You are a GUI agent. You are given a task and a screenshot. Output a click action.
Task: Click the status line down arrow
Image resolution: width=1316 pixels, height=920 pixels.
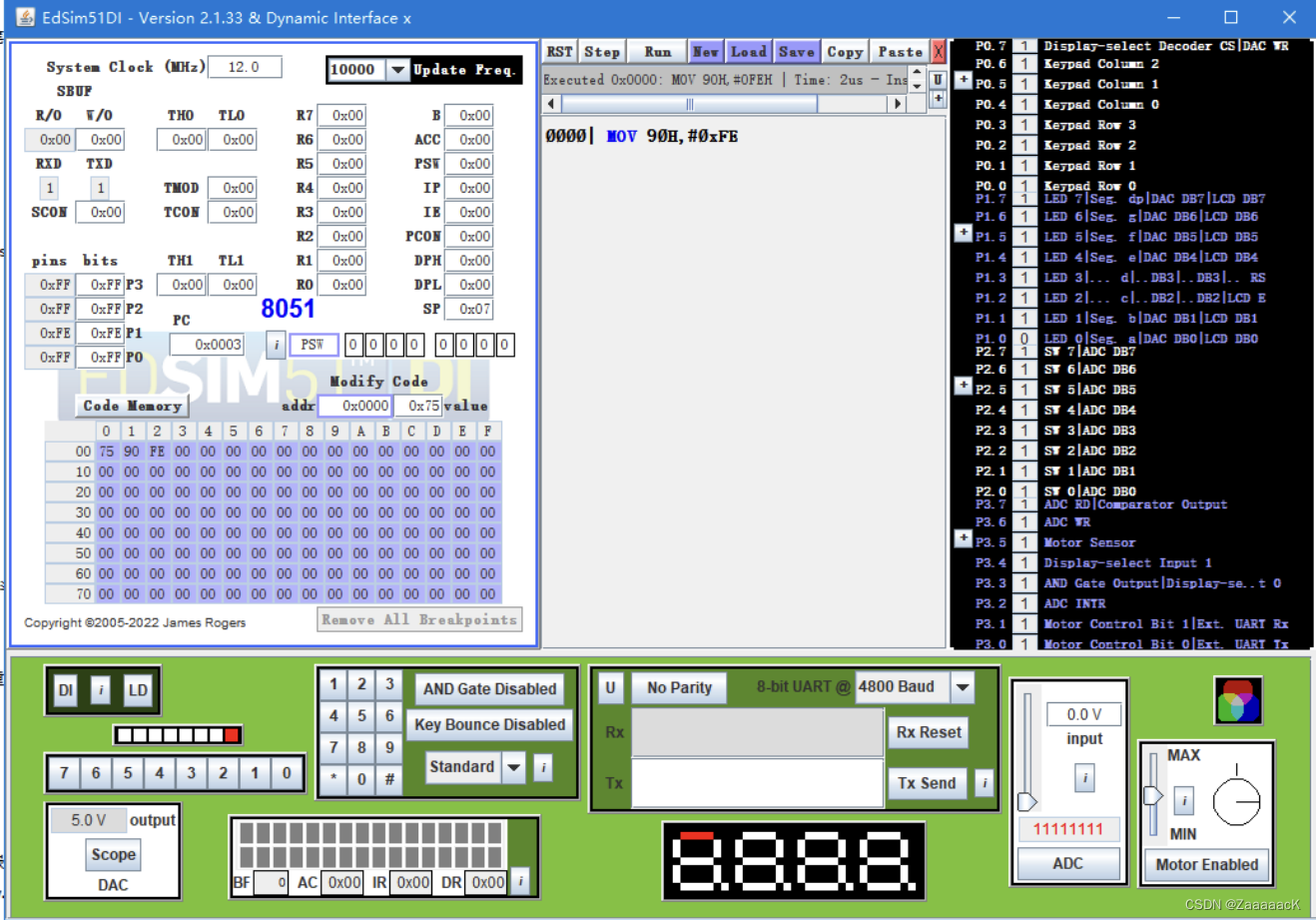917,87
